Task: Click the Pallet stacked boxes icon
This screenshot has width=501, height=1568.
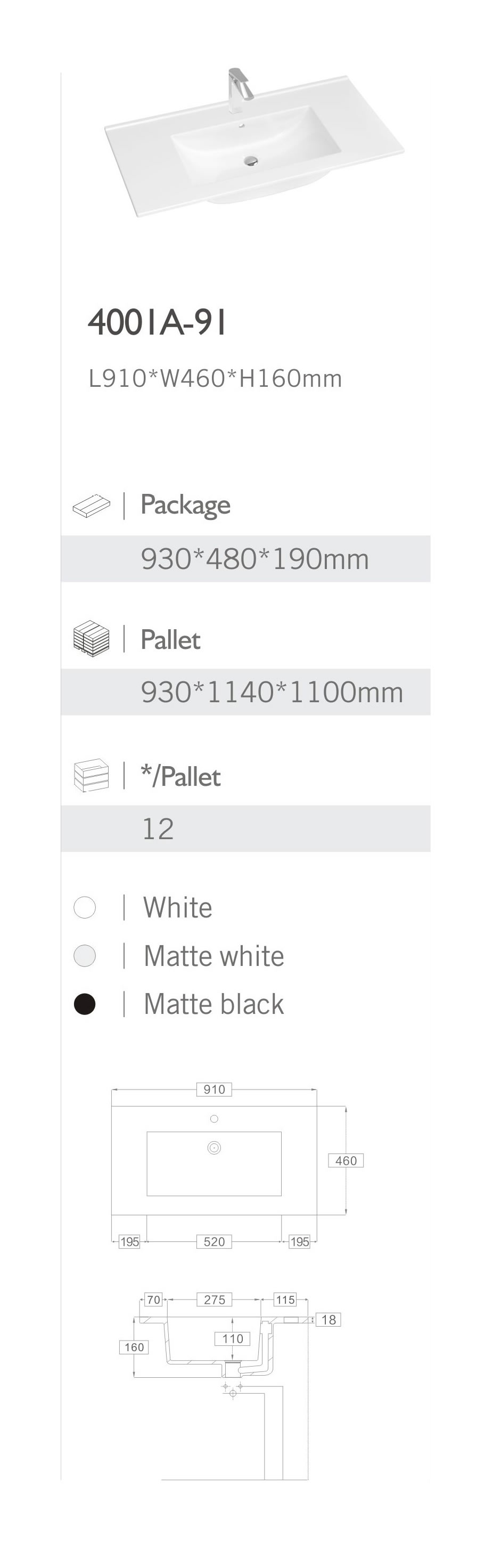Action: tap(91, 638)
